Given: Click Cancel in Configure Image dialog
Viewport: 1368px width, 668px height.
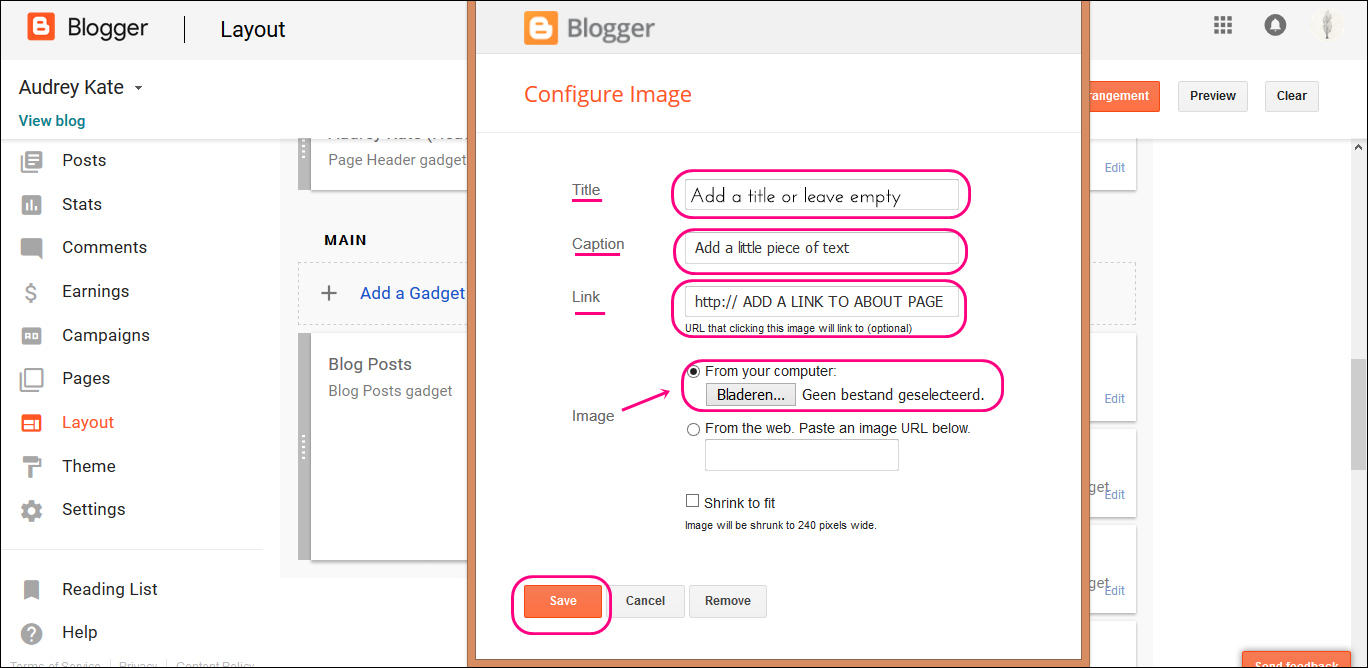Looking at the screenshot, I should 645,601.
